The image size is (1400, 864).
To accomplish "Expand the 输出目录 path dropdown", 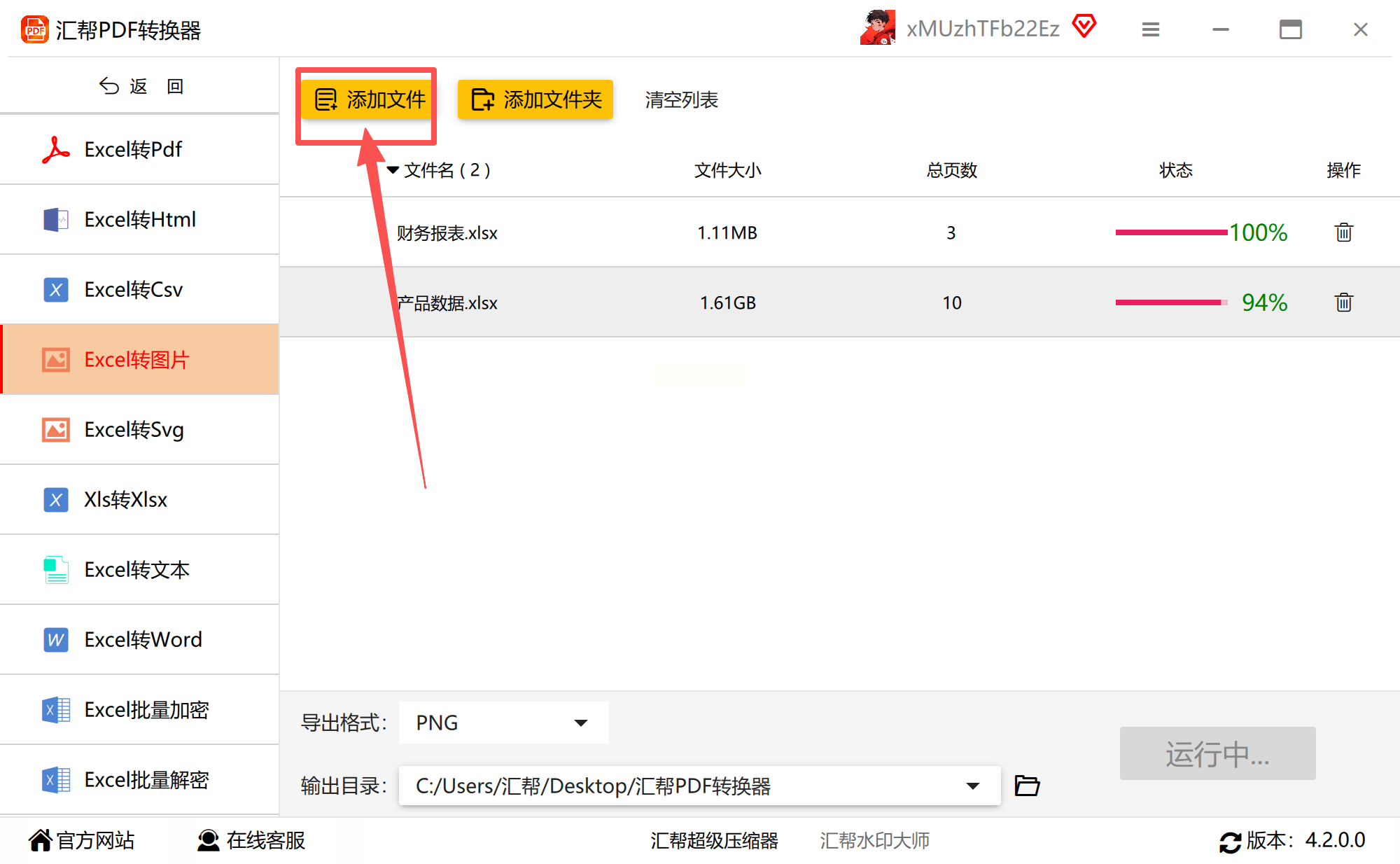I will (x=972, y=786).
